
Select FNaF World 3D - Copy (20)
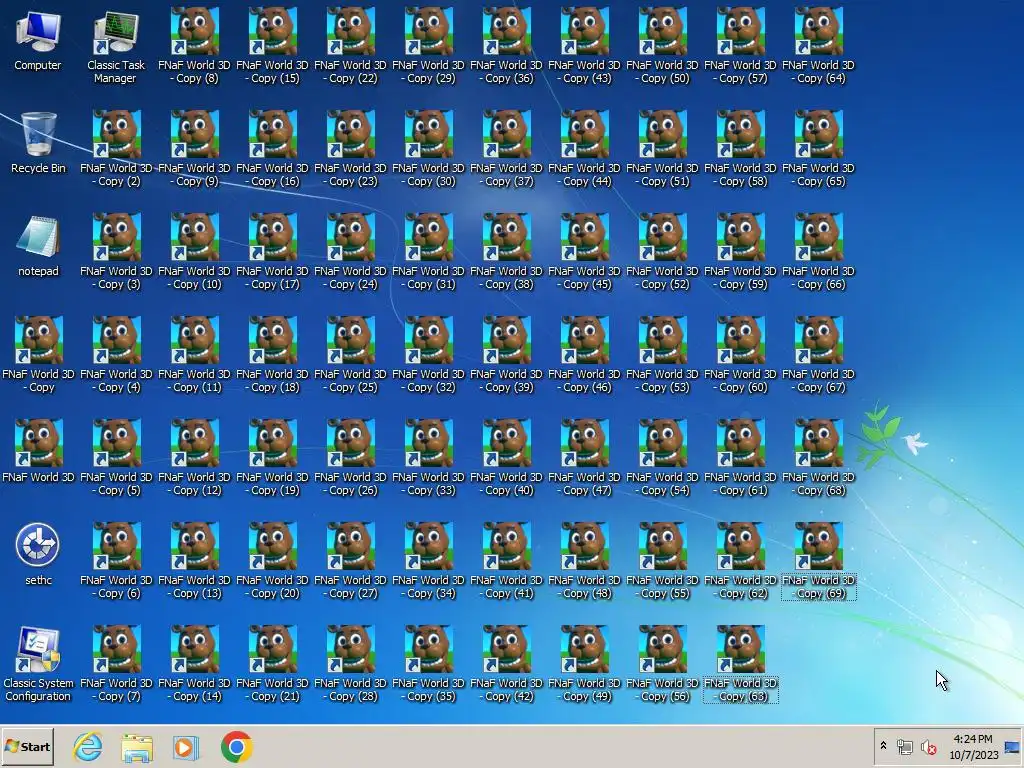(272, 560)
